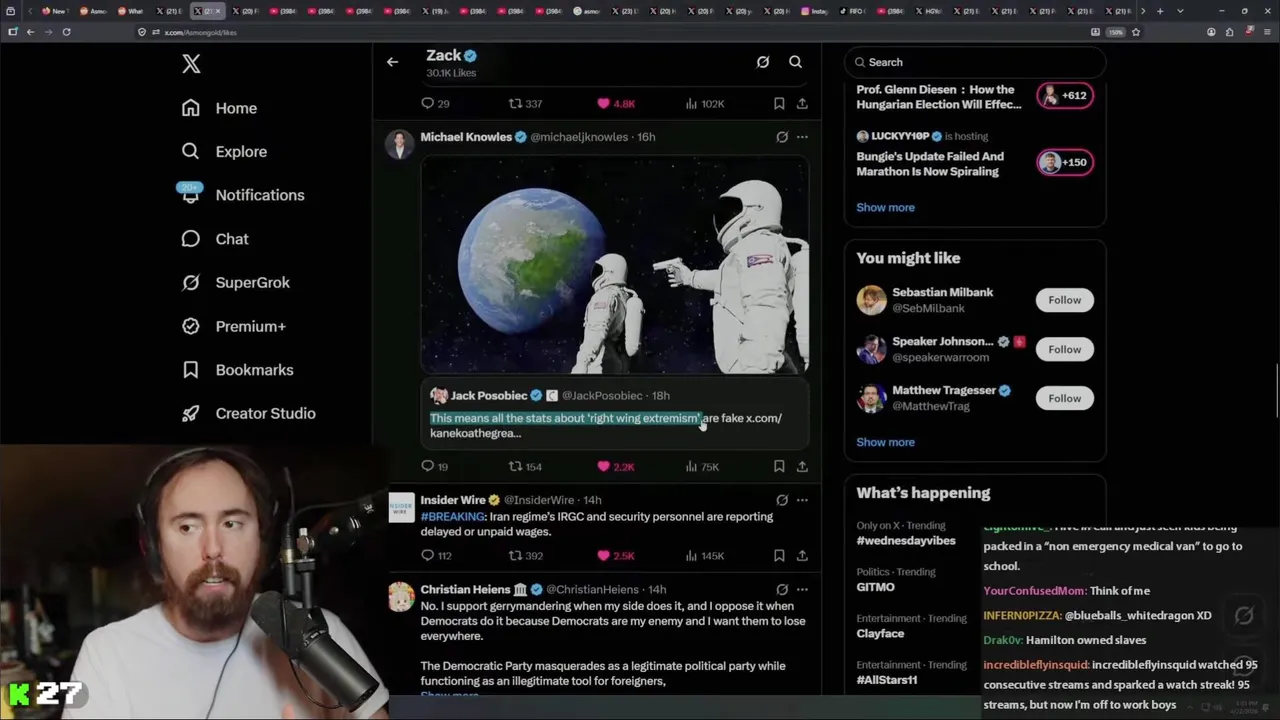Open the astronaut meme image
This screenshot has height=720, width=1280.
pyautogui.click(x=615, y=265)
